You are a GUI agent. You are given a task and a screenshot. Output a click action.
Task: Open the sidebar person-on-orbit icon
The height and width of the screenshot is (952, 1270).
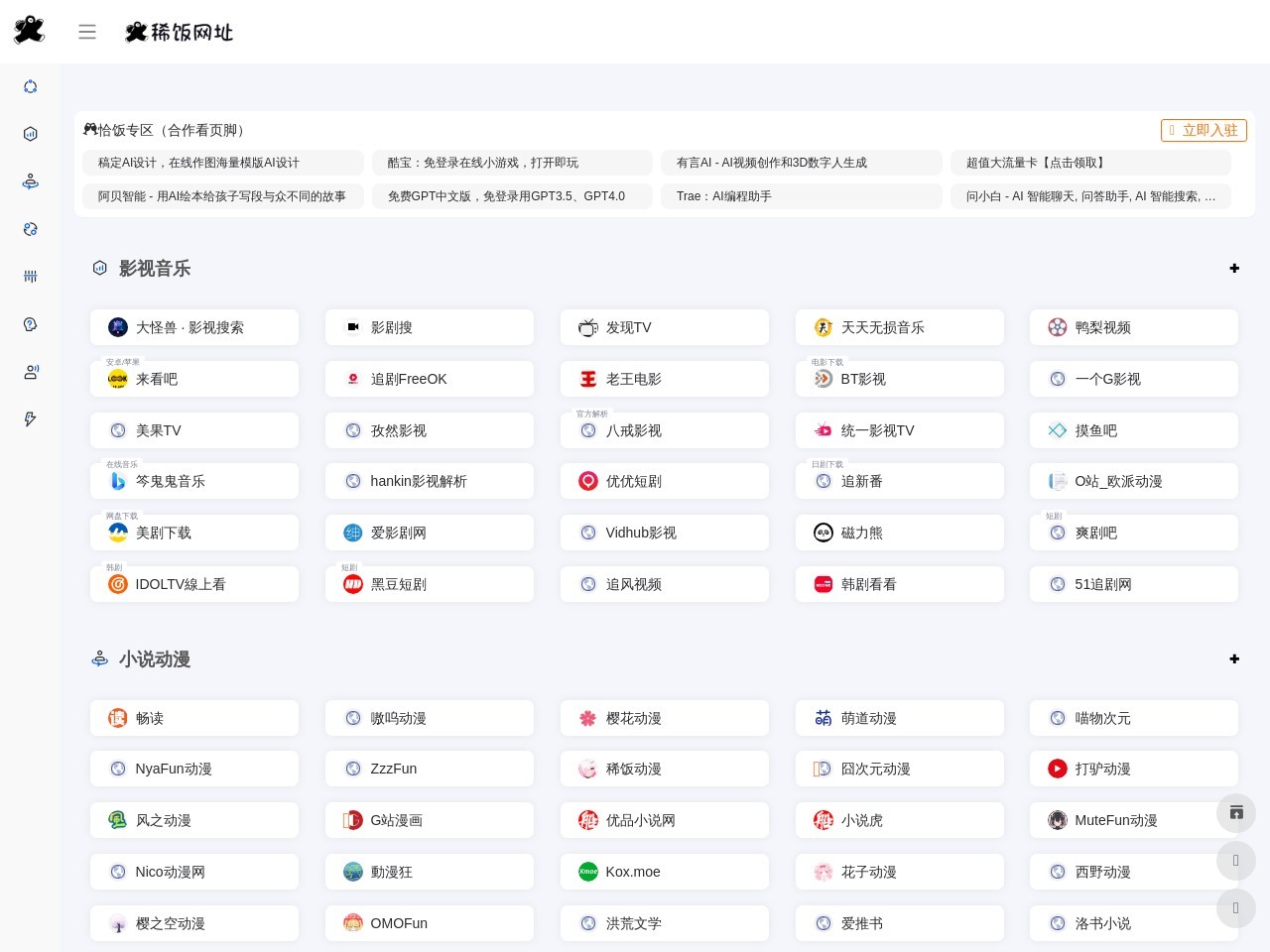click(30, 181)
